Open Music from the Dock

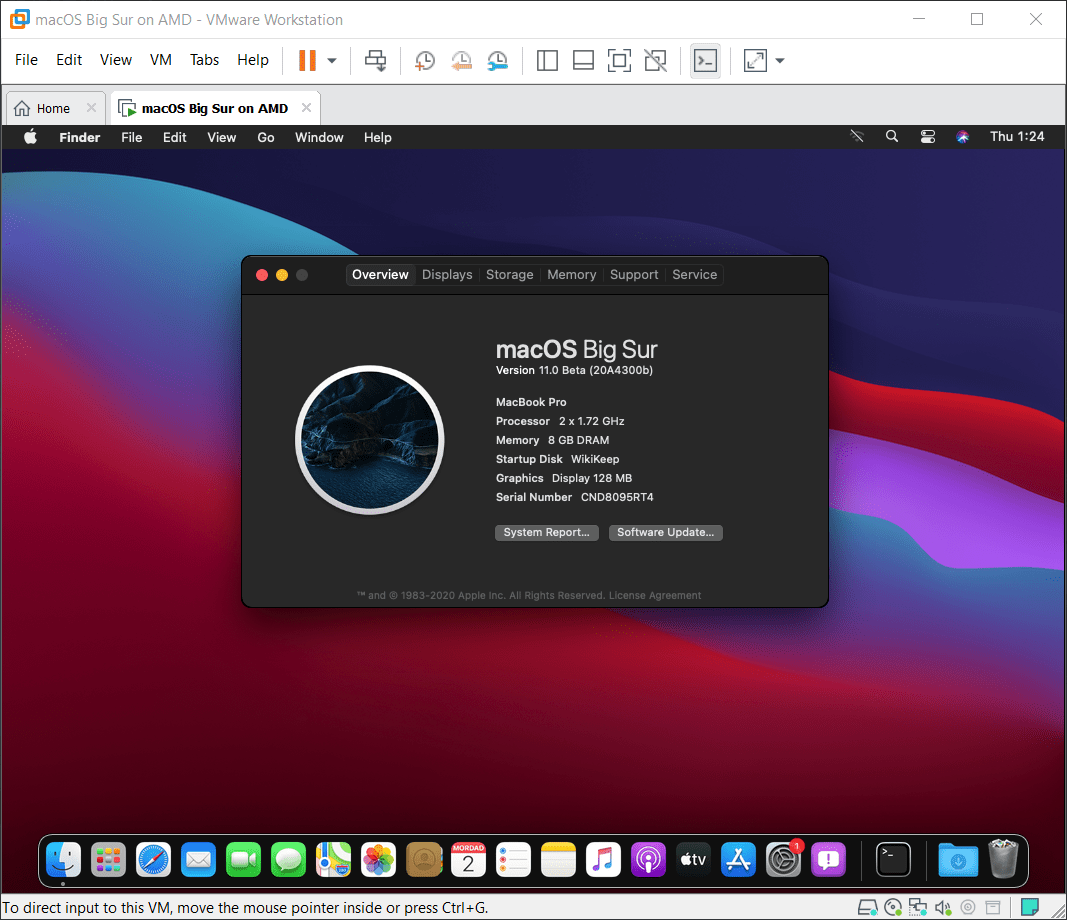point(603,859)
